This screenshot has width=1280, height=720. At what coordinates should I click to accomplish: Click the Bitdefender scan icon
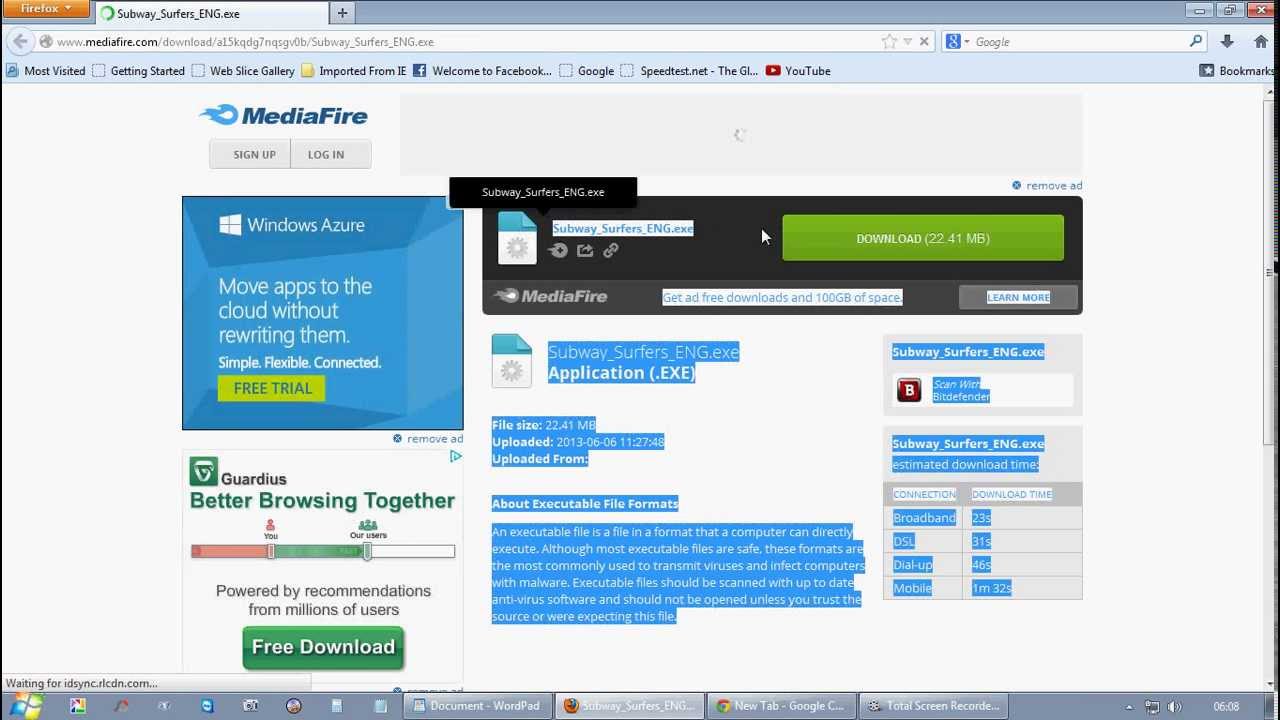[909, 390]
